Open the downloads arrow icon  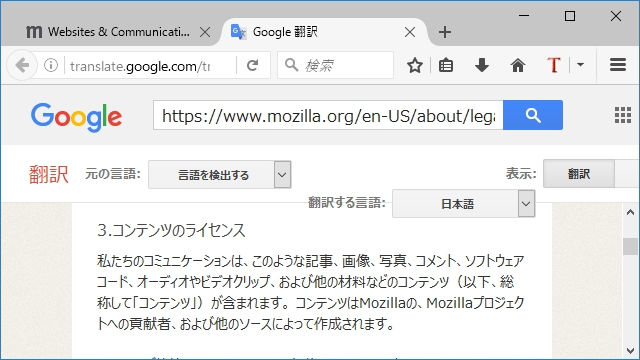point(482,65)
